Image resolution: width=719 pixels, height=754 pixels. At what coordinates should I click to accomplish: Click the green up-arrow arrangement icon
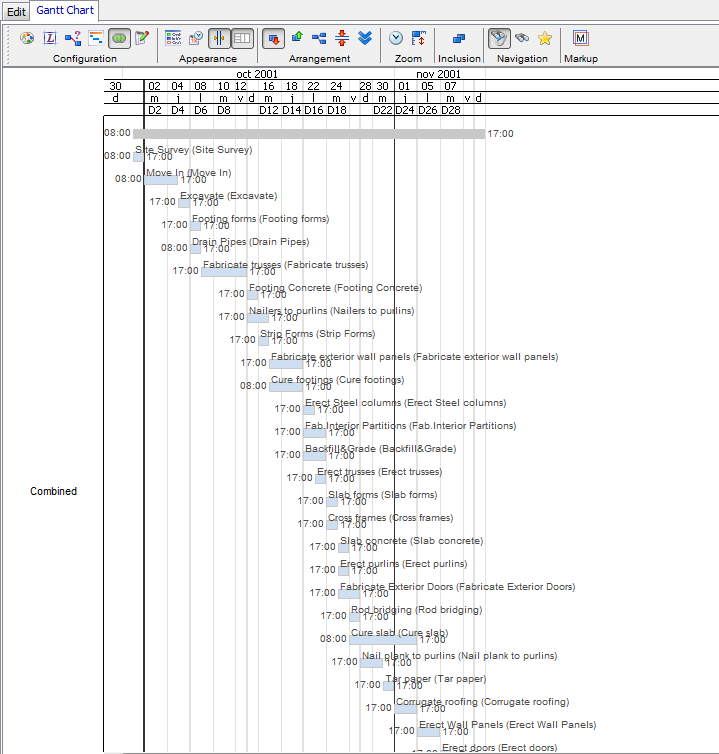point(297,38)
